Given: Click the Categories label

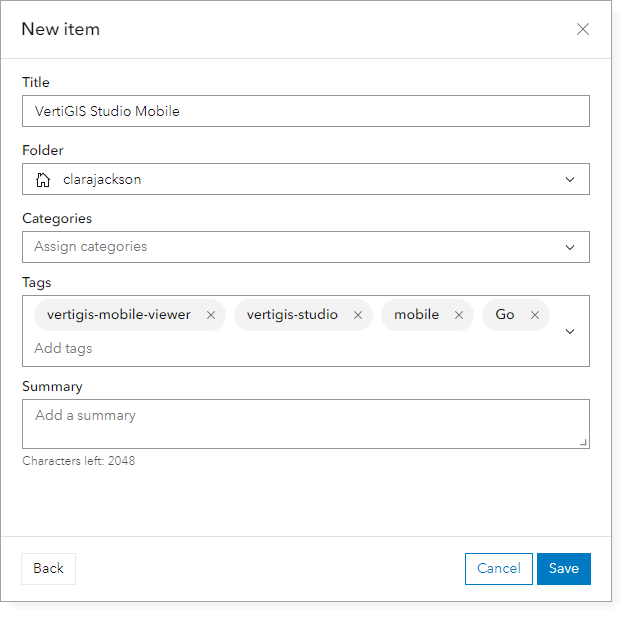Looking at the screenshot, I should pos(57,219).
